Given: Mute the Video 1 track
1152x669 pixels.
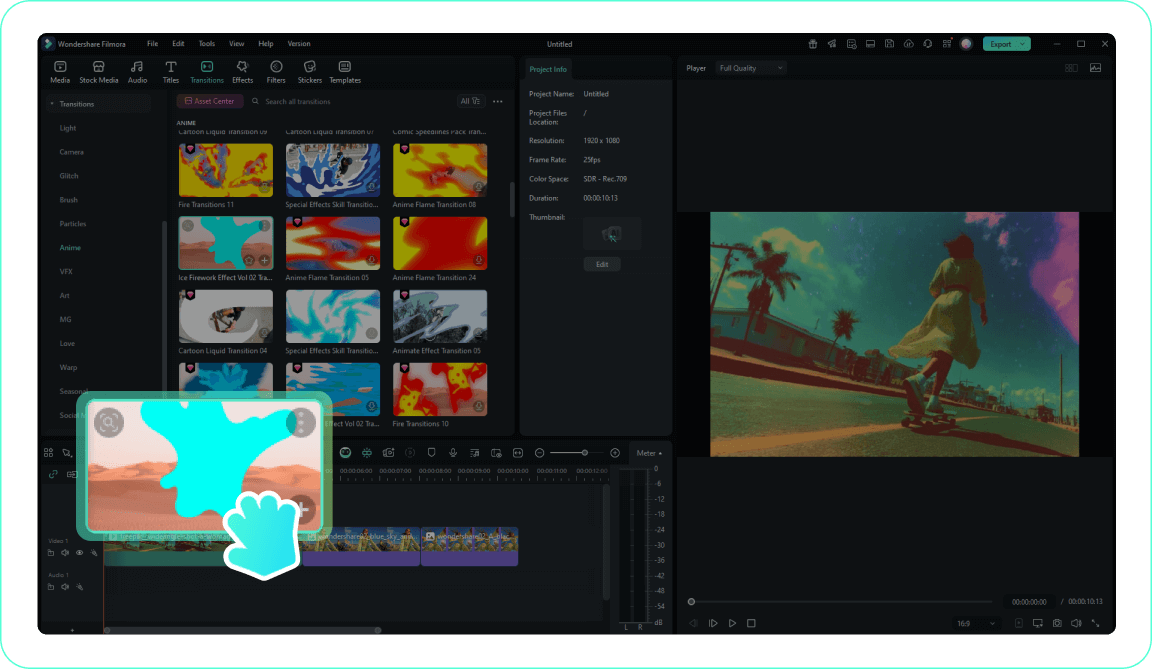Looking at the screenshot, I should coord(65,553).
